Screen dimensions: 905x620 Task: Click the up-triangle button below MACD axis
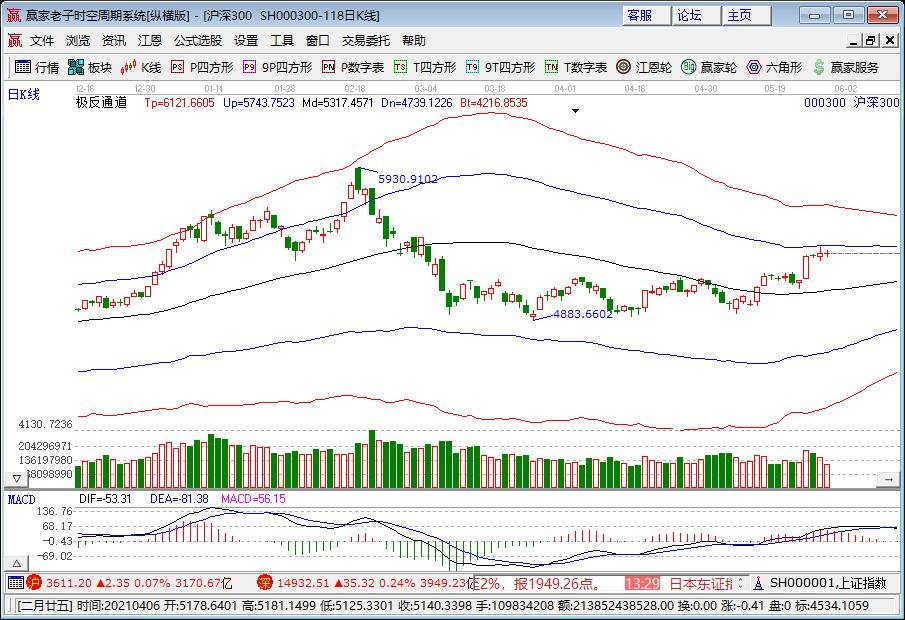(x=17, y=563)
